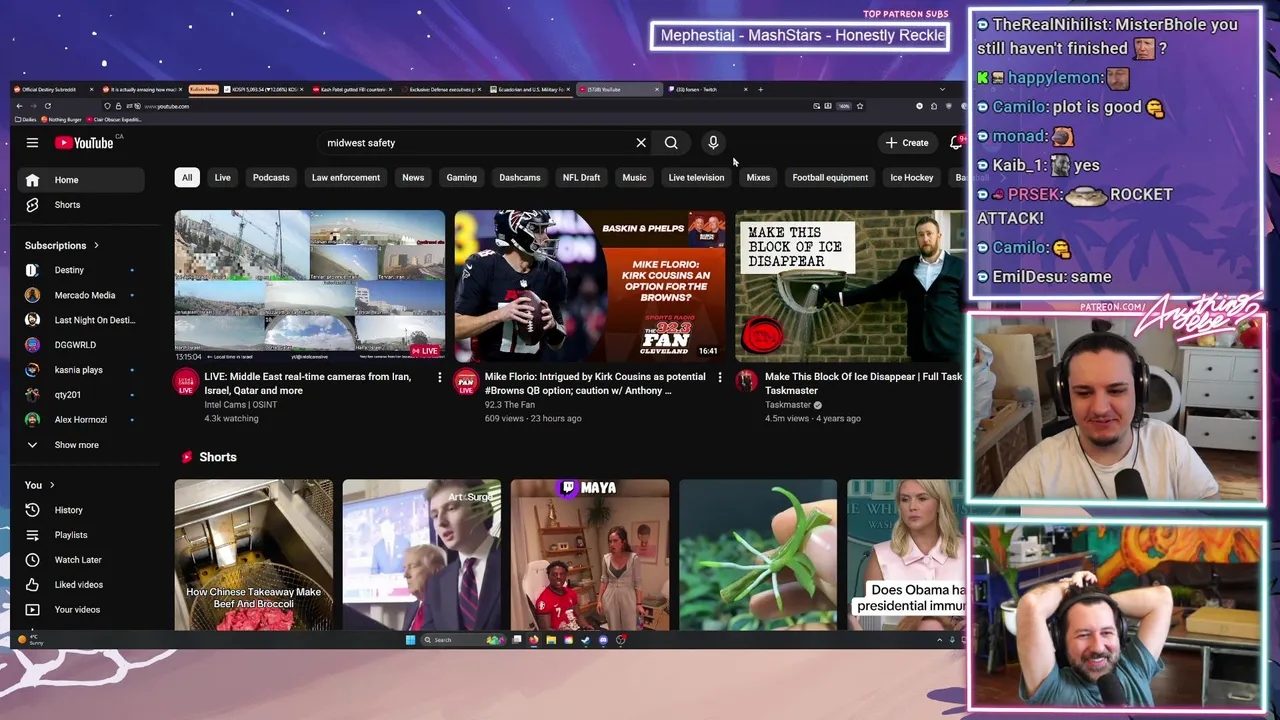Go to the YouTube logo home link
1280x720 pixels.
tap(84, 143)
